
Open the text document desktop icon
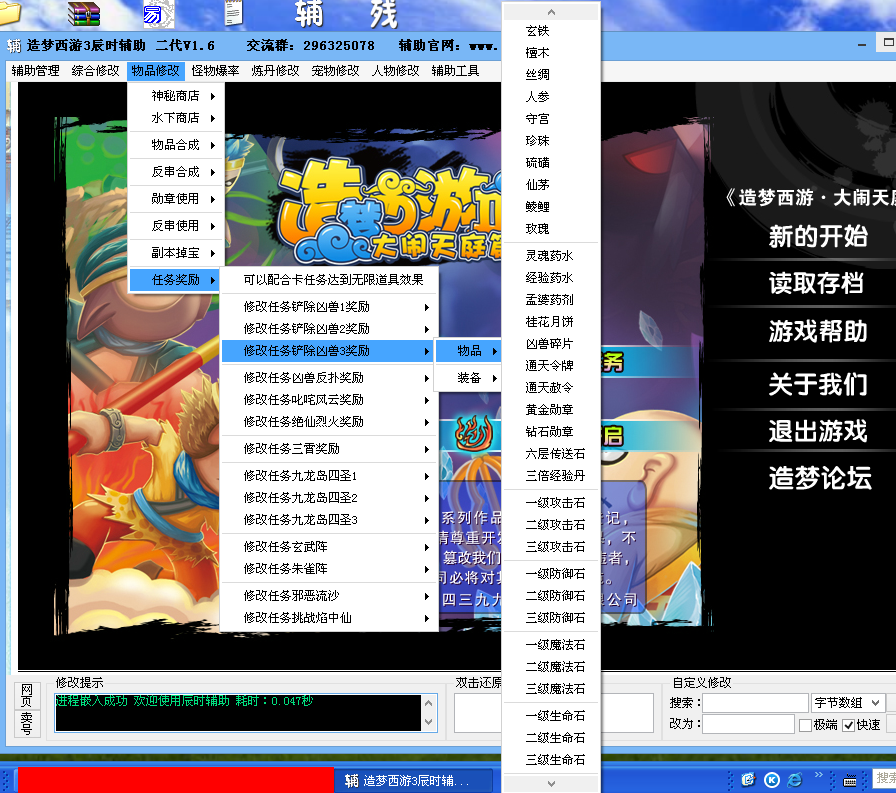233,13
